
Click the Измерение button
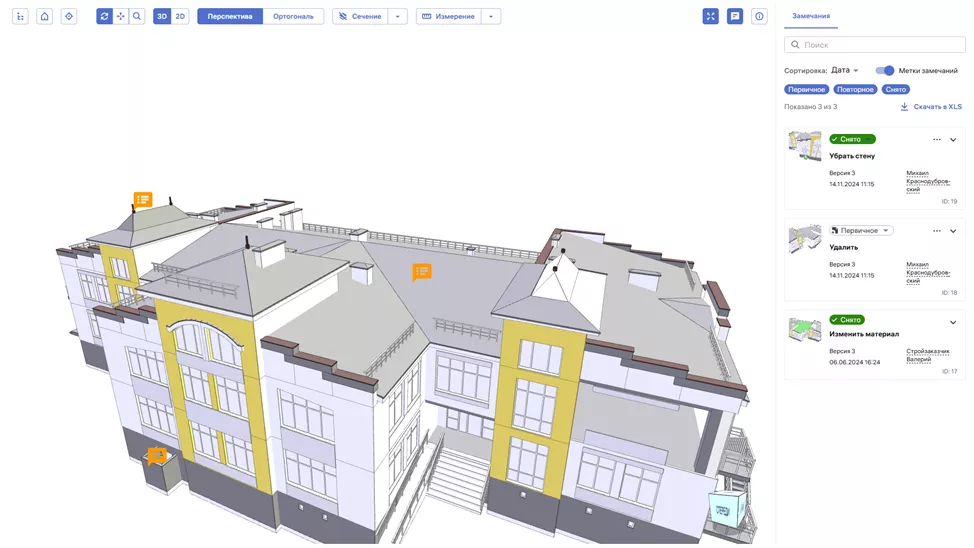pos(449,16)
